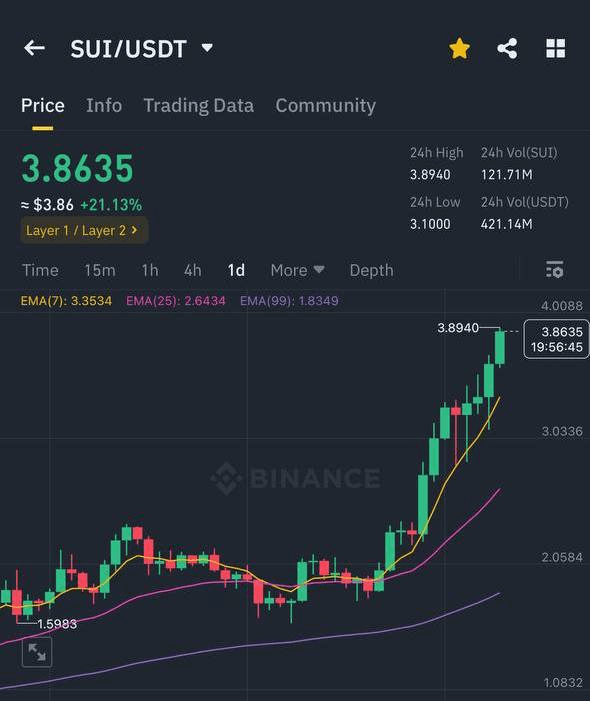
Task: Toggle the favorite star for SUI/USDT
Action: (x=459, y=48)
